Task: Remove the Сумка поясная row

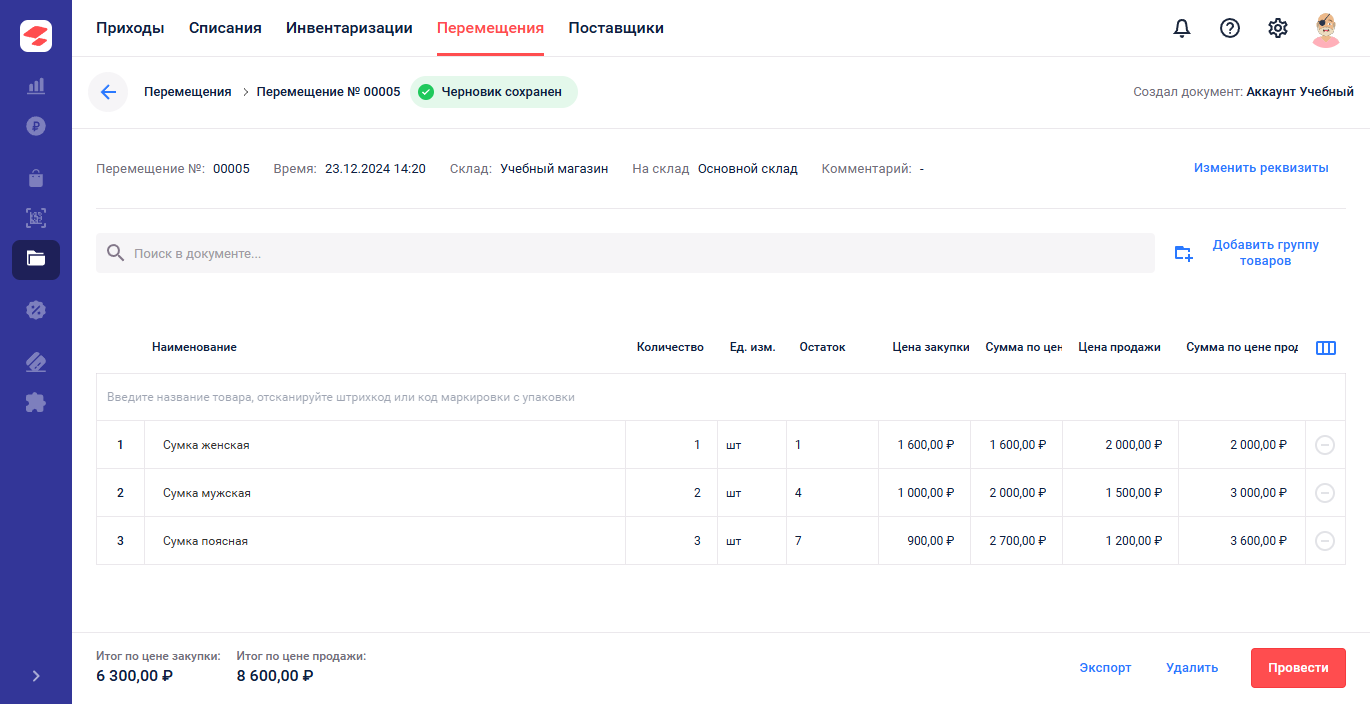Action: [x=1325, y=541]
